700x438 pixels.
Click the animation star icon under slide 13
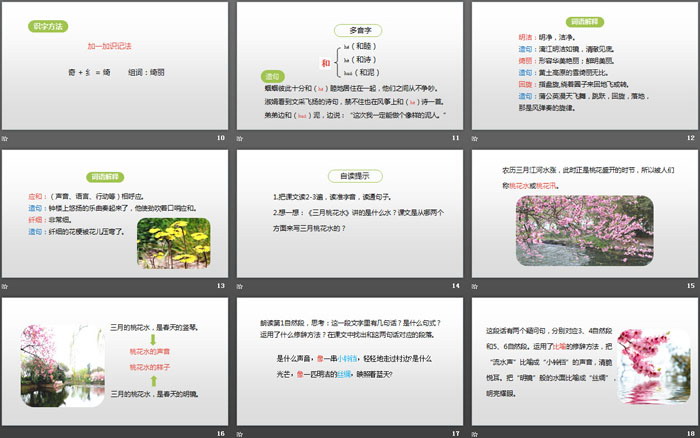(x=6, y=286)
